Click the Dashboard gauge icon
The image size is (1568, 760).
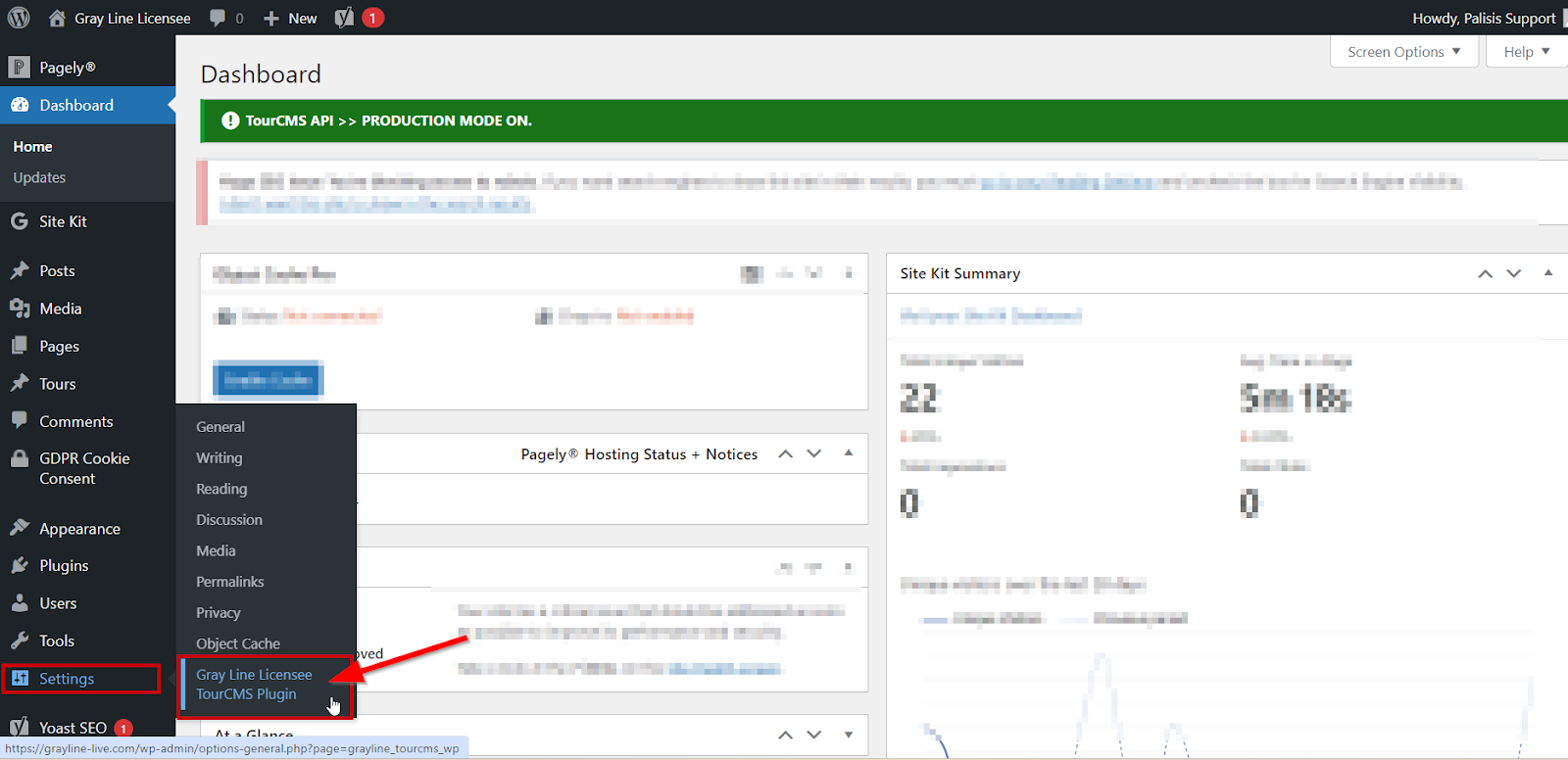19,105
